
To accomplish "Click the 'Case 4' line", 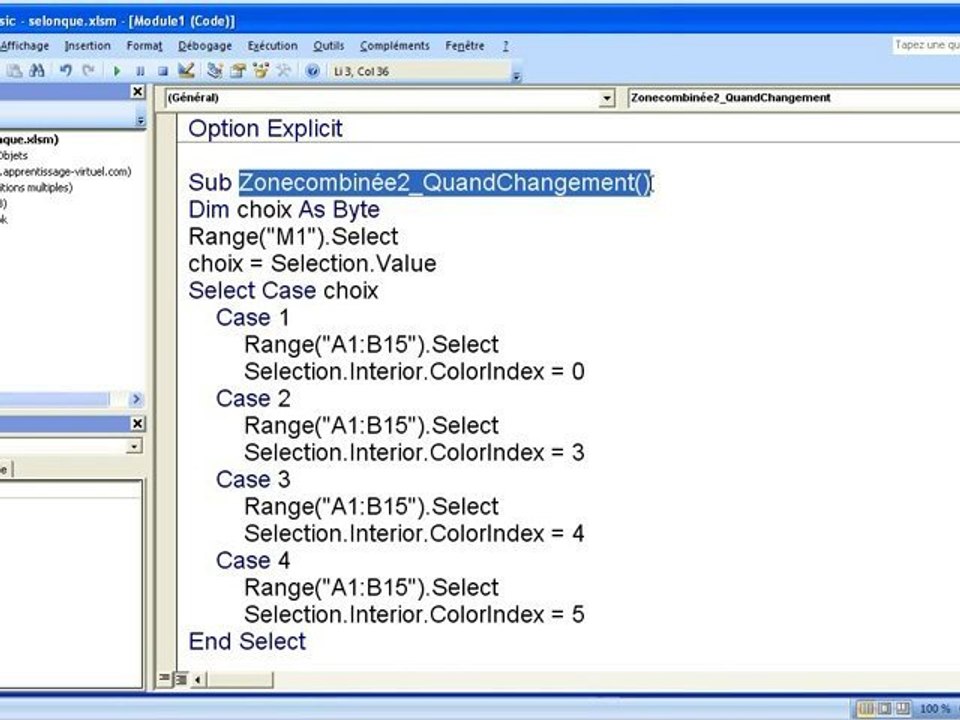I will 253,561.
